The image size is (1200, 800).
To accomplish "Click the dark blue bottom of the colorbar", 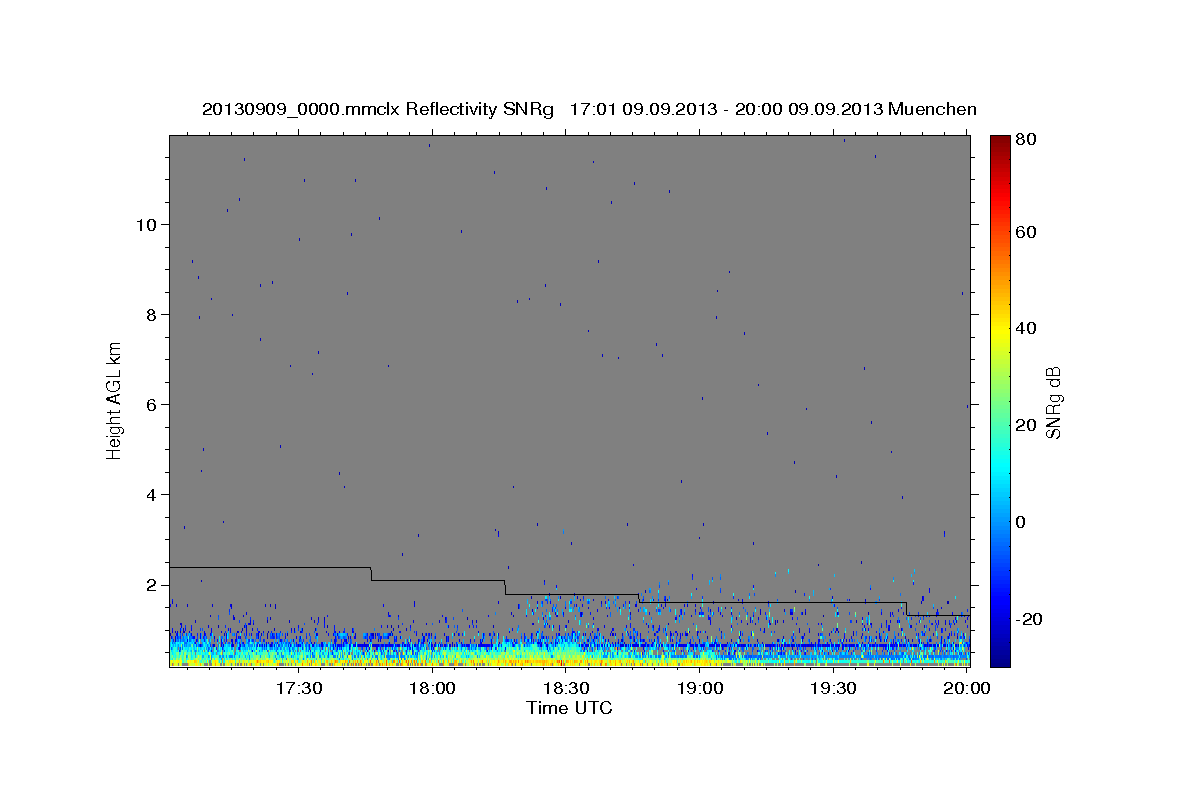I will pos(1000,658).
